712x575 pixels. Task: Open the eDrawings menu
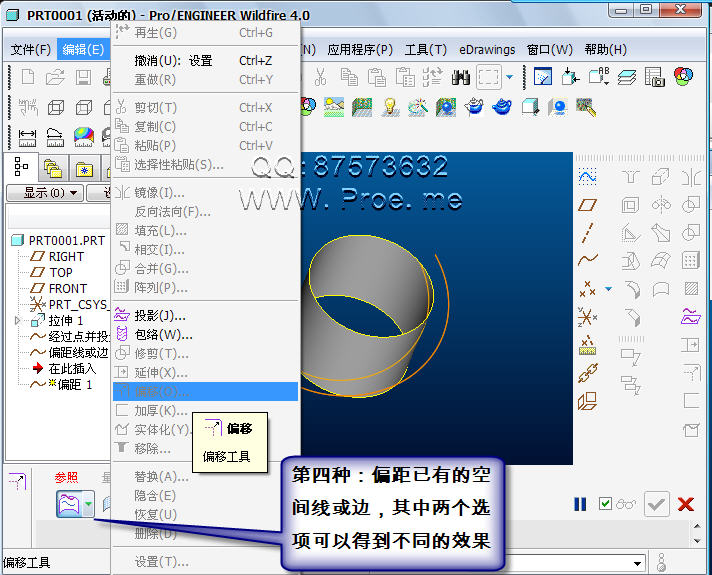click(487, 50)
